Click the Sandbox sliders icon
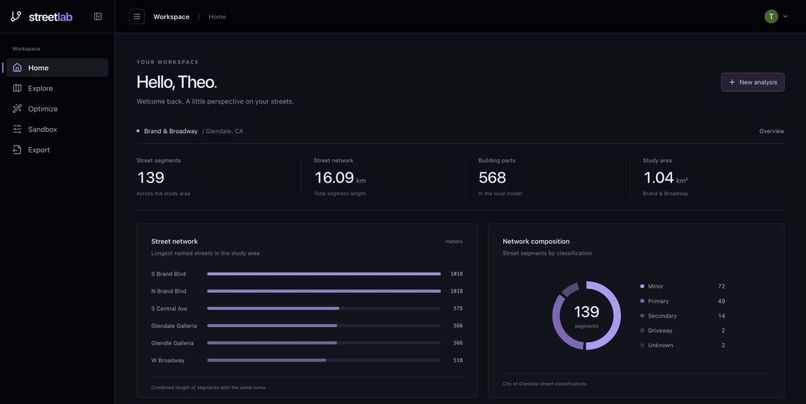 click(17, 129)
